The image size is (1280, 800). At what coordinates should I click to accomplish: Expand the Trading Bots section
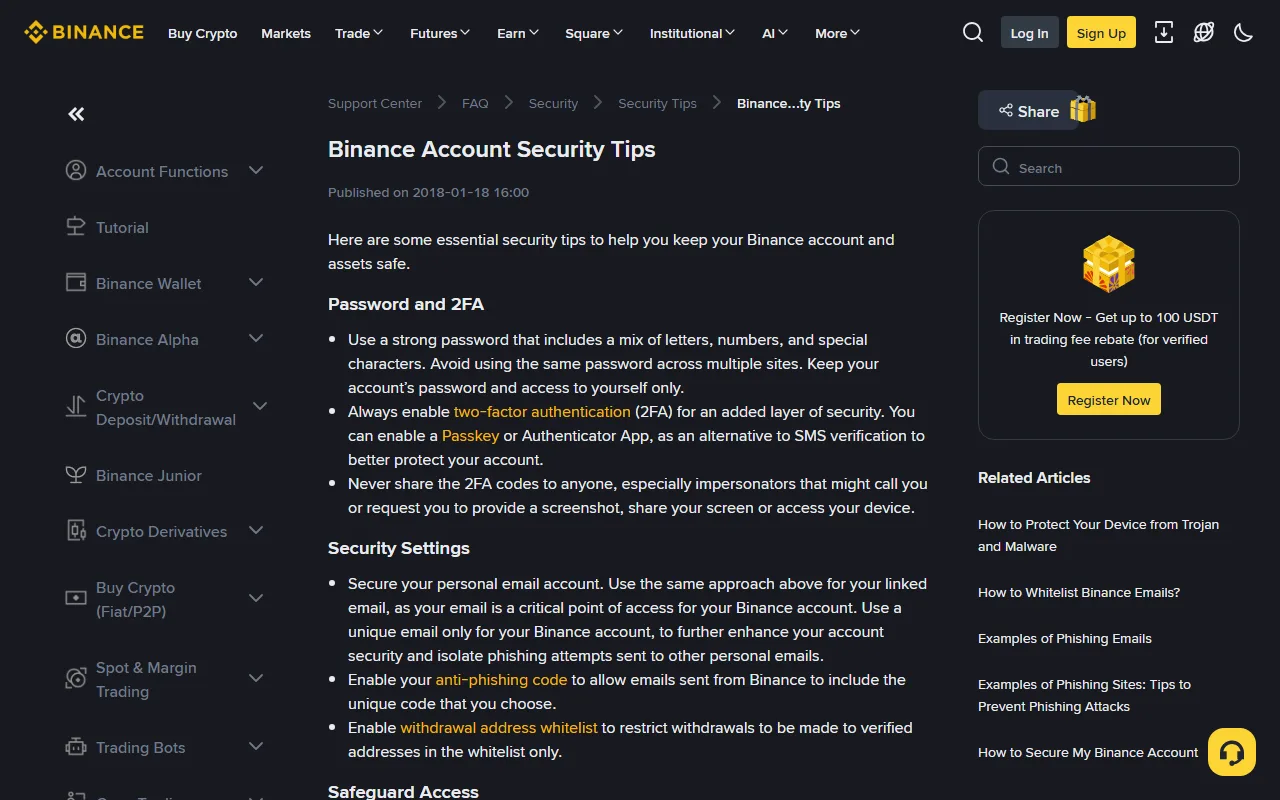[256, 747]
